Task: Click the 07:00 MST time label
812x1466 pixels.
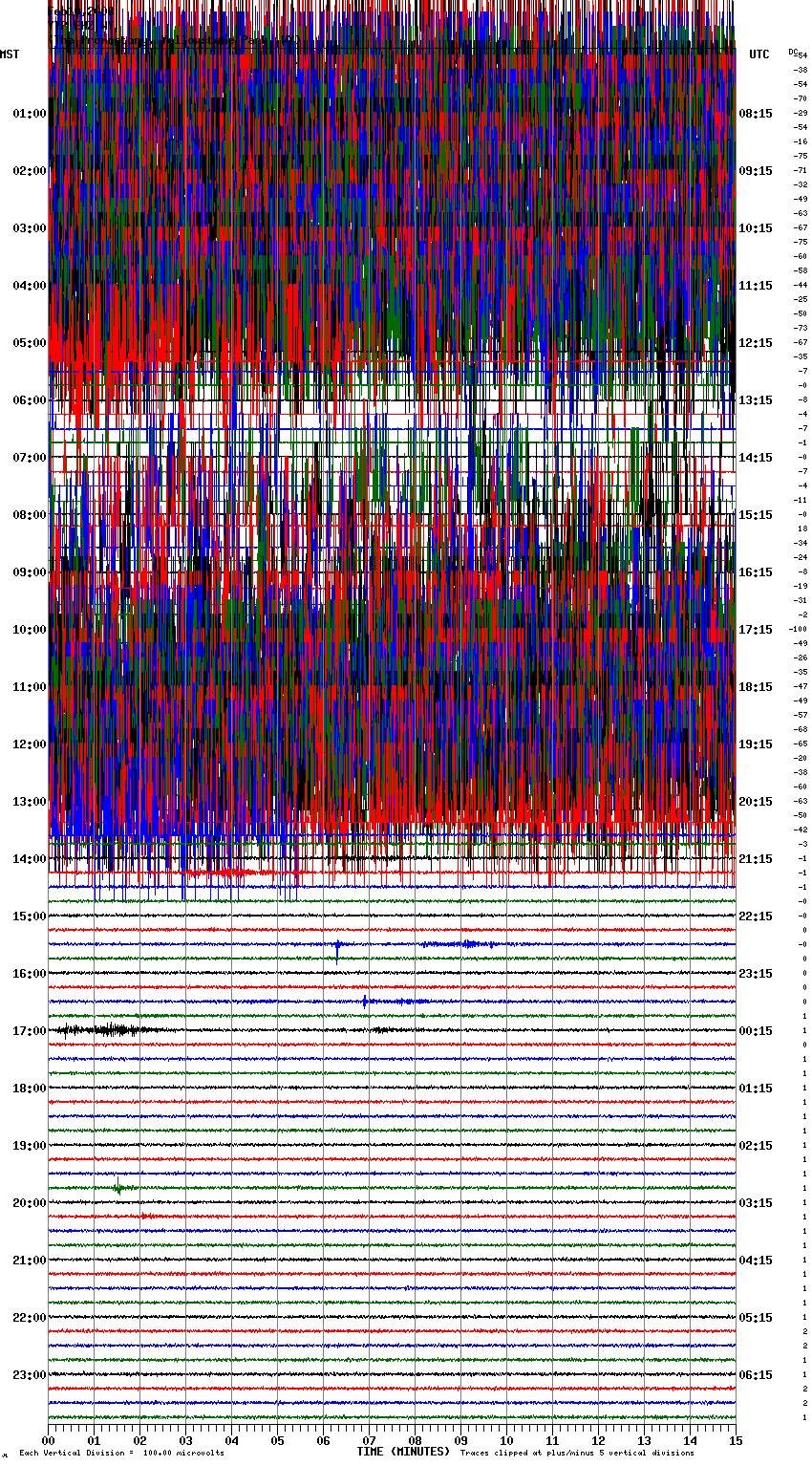Action: [x=30, y=458]
